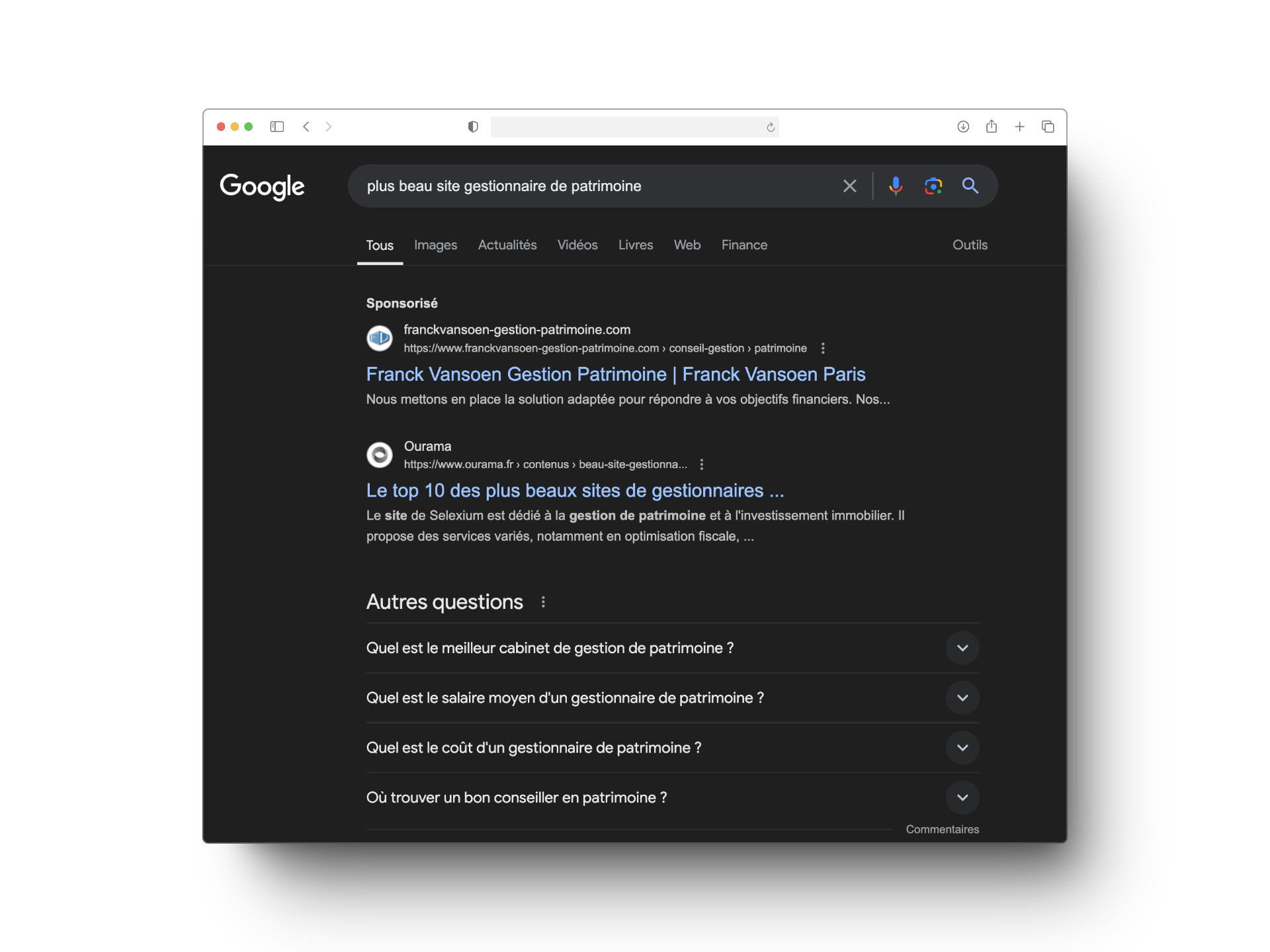The width and height of the screenshot is (1270, 952).
Task: Open a new tab with plus icon
Action: [1020, 126]
